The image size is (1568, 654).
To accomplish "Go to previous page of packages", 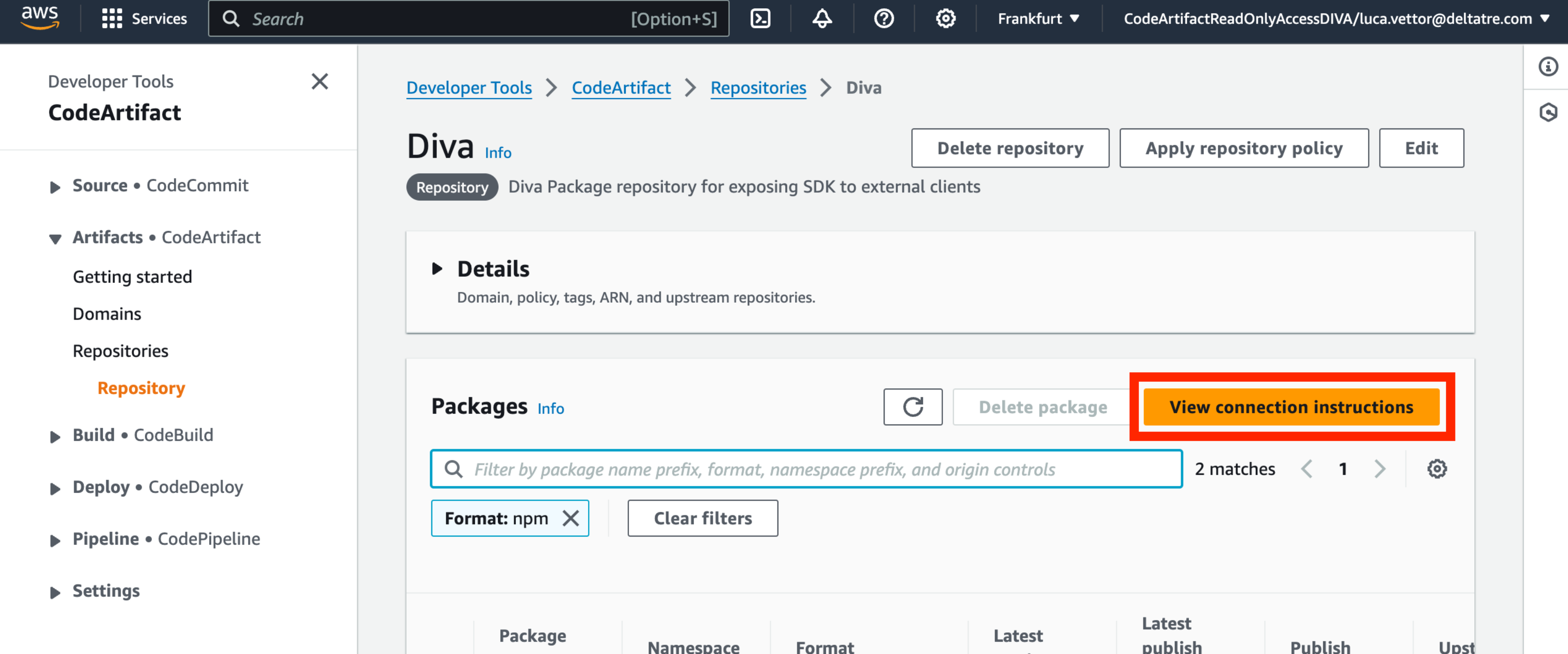I will (1306, 469).
